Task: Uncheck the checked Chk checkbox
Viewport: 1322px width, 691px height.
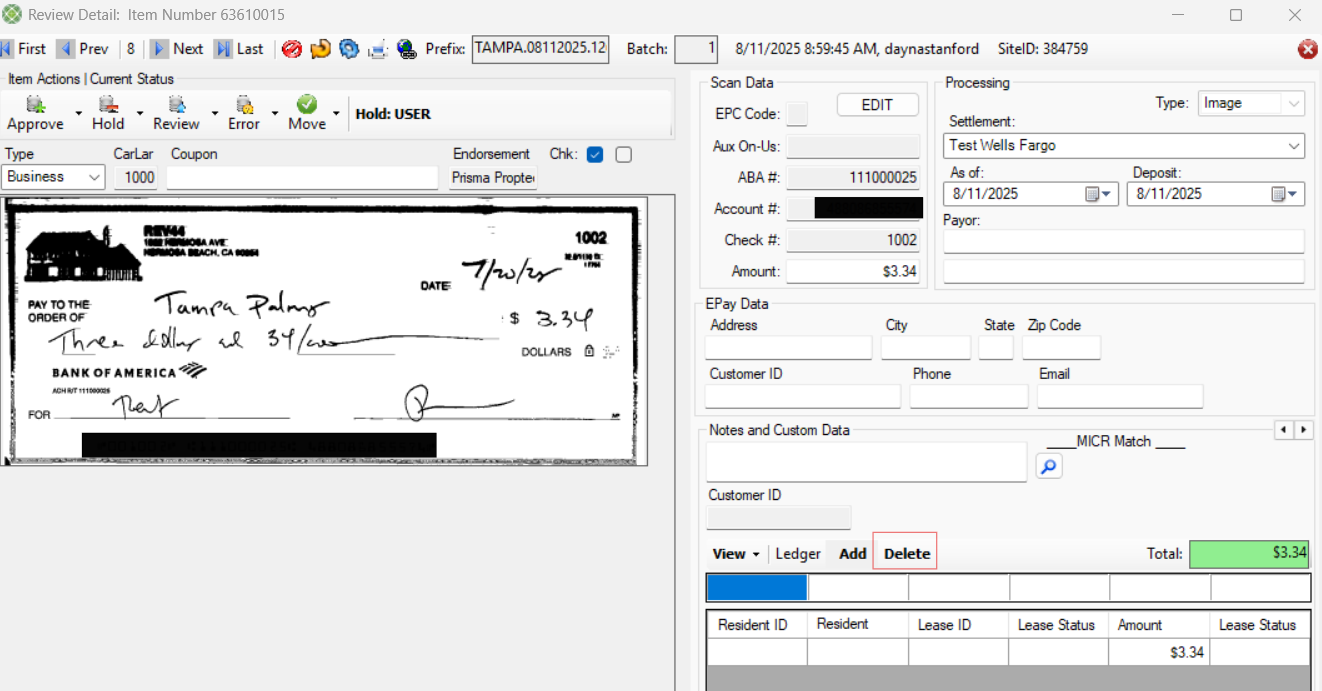Action: [x=595, y=155]
